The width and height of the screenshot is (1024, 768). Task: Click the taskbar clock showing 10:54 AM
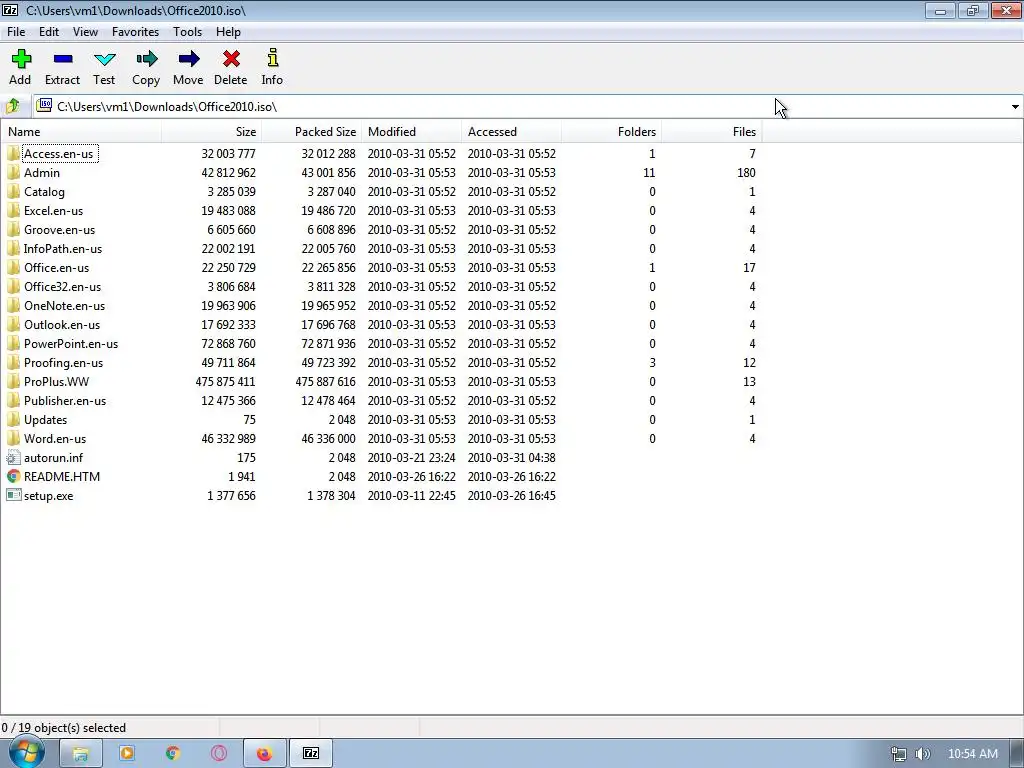point(972,754)
